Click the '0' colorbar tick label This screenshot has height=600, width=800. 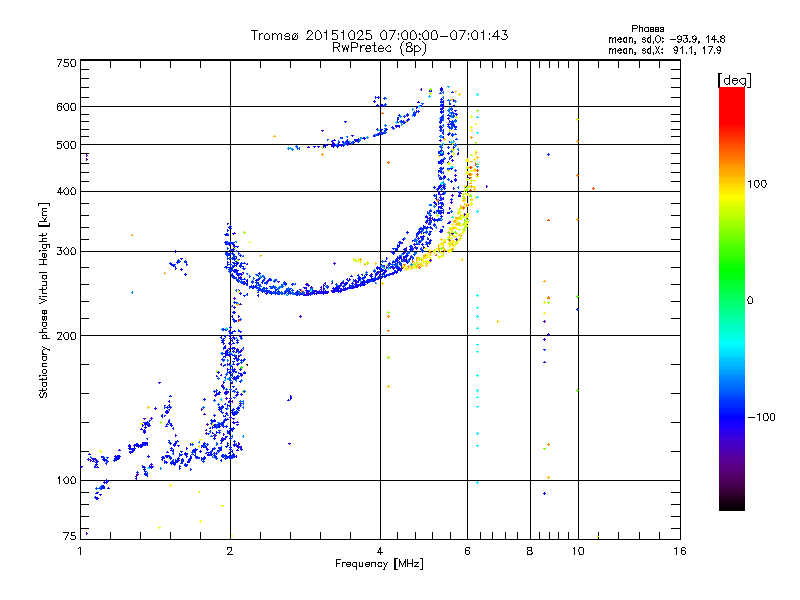point(750,301)
